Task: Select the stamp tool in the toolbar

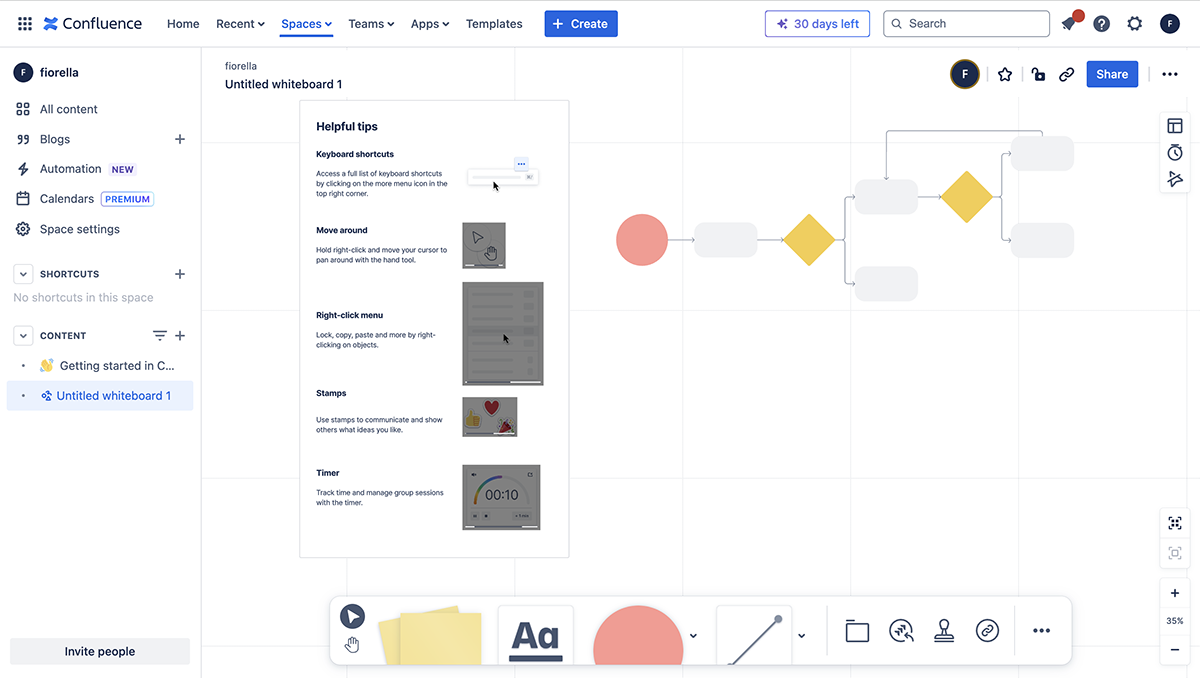Action: coord(943,631)
